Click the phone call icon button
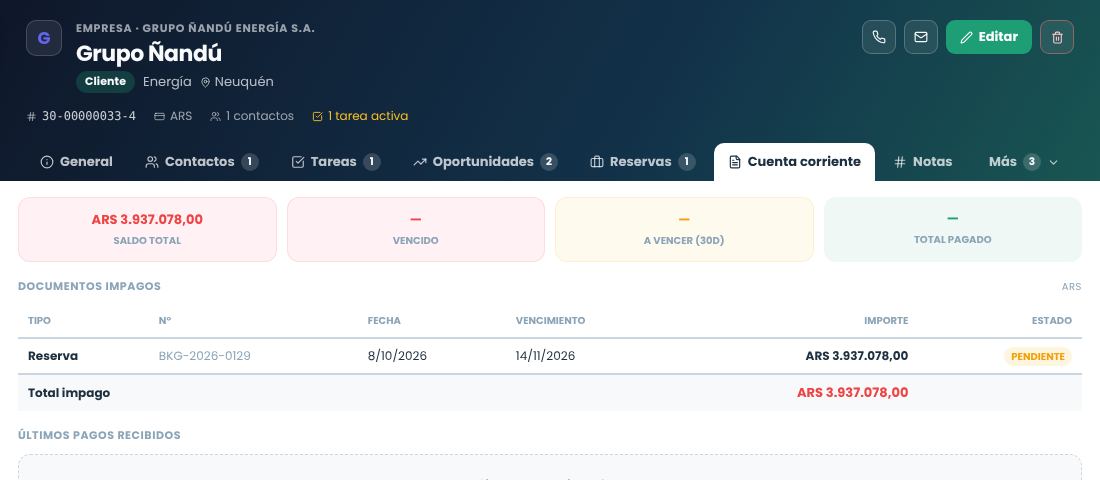This screenshot has width=1100, height=480. [x=878, y=37]
